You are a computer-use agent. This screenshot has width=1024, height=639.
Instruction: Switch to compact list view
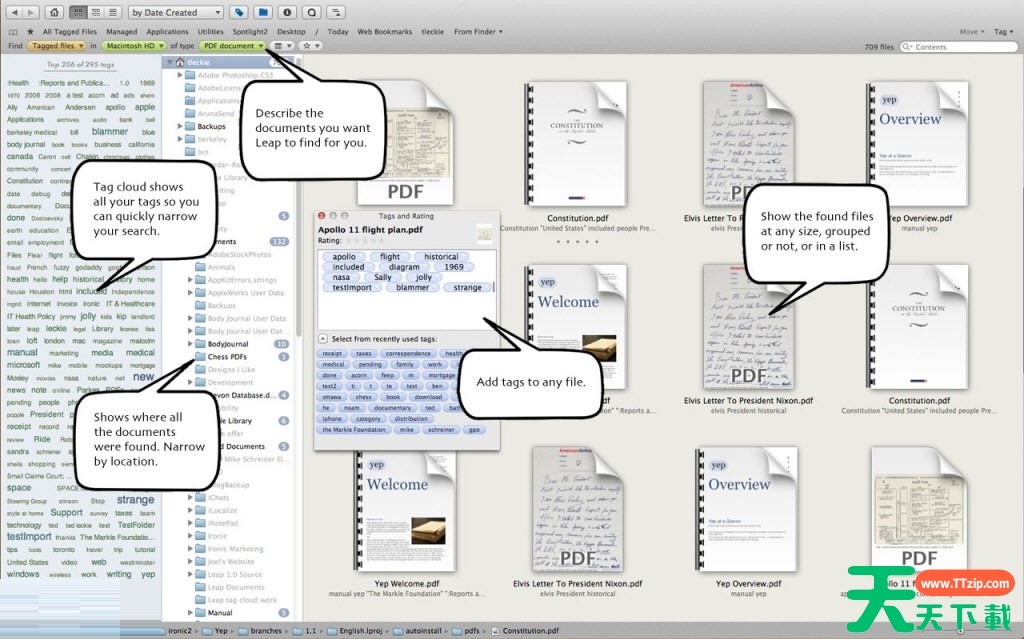point(113,12)
